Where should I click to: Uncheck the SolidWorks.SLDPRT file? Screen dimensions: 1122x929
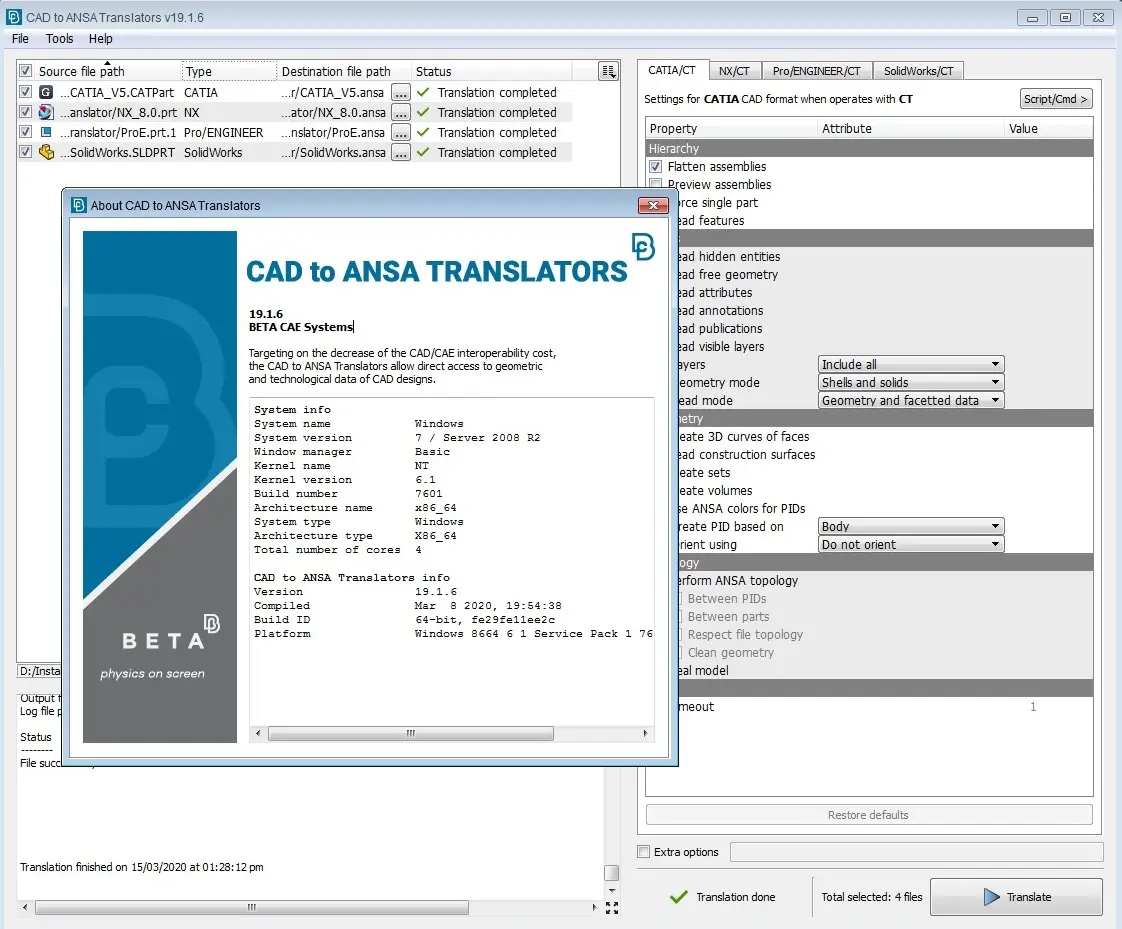tap(26, 152)
